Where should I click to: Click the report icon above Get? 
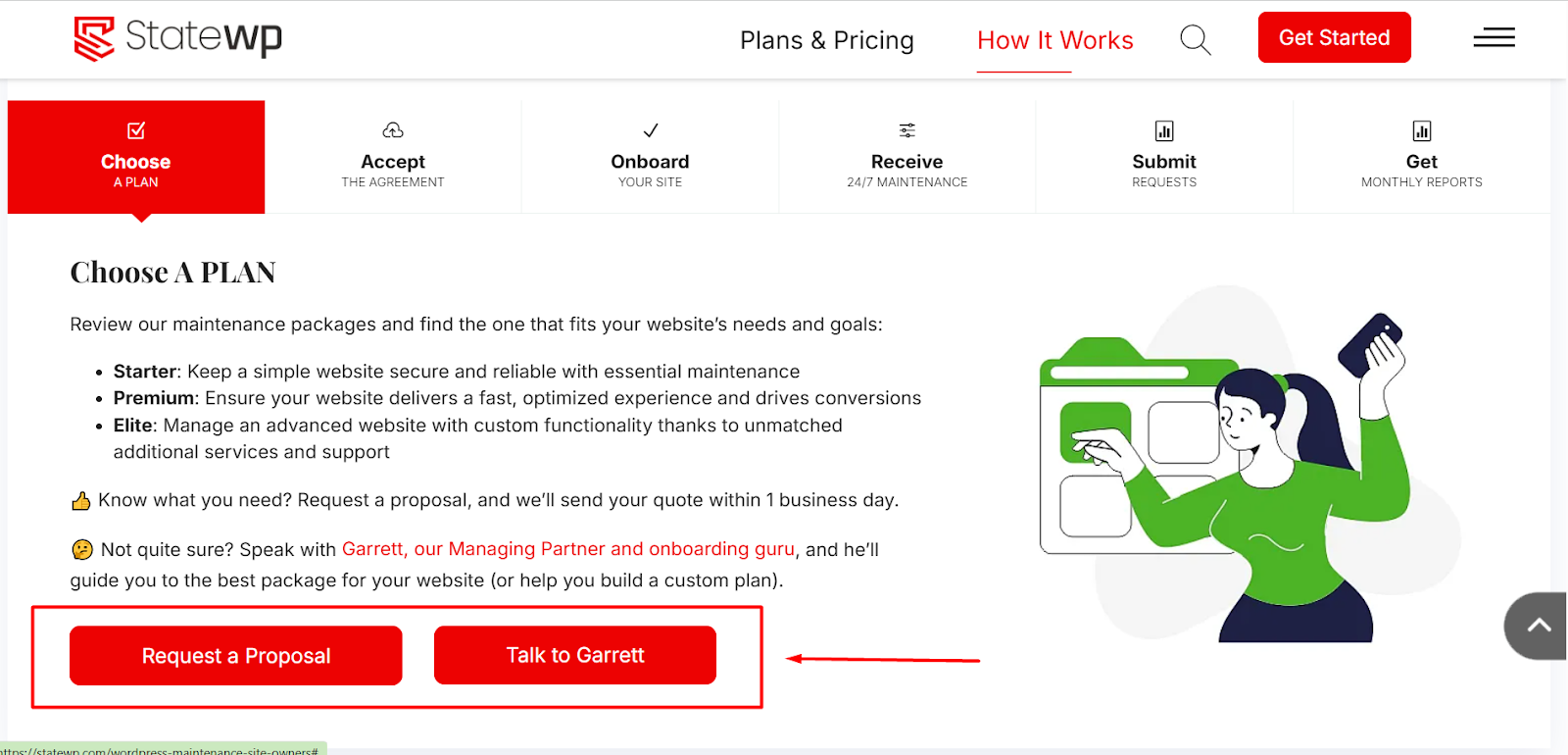pos(1422,130)
